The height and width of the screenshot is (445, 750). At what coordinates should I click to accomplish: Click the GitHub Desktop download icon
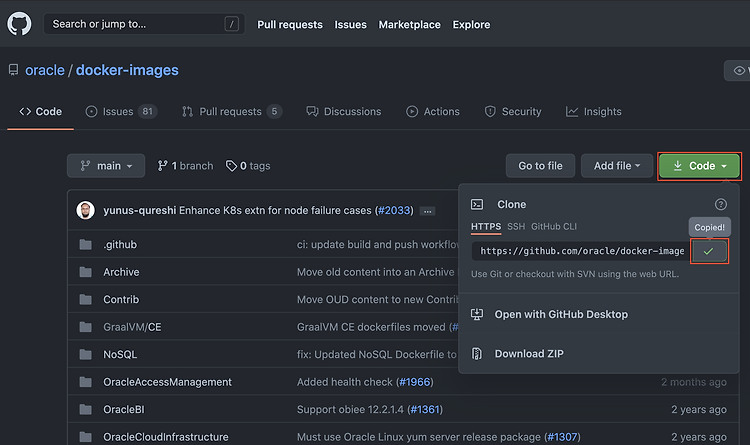click(477, 314)
